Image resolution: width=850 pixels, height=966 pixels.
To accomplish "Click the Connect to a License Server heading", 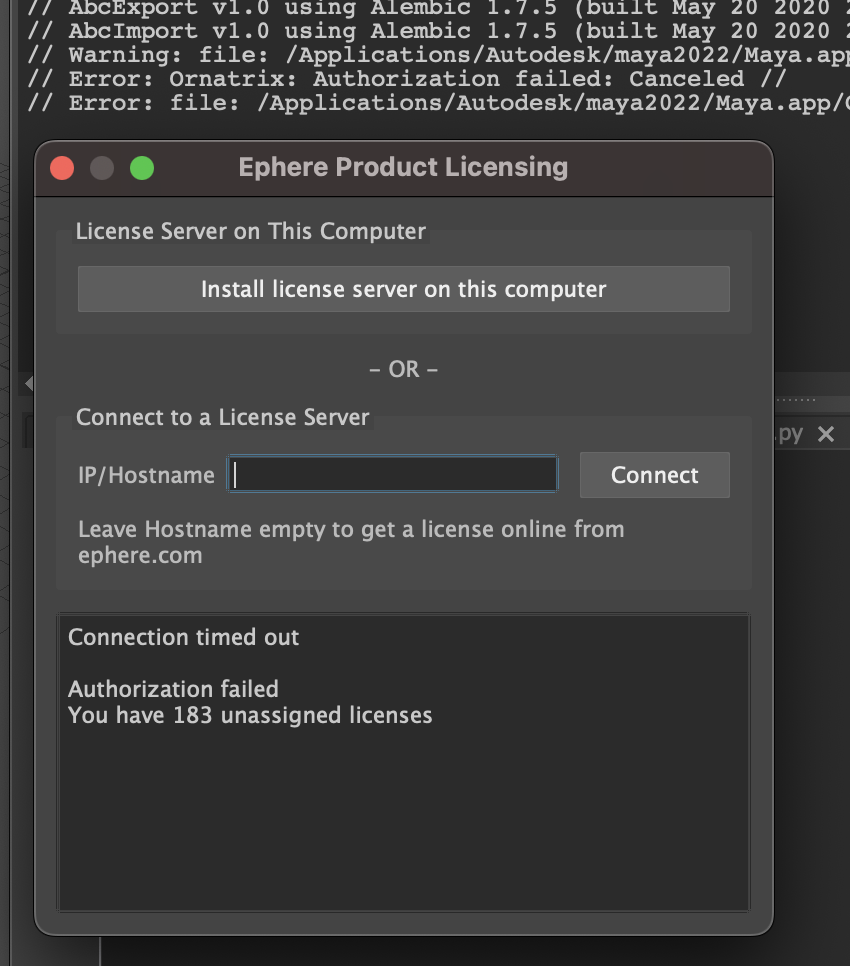I will [223, 418].
